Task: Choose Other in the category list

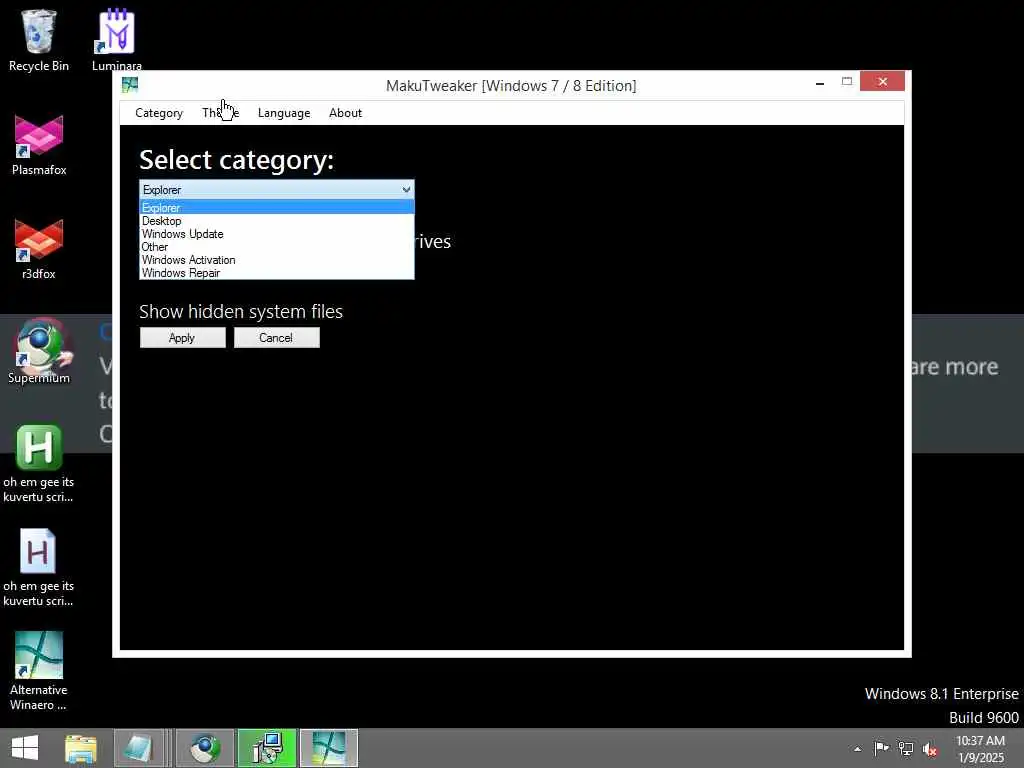Action: tap(277, 247)
